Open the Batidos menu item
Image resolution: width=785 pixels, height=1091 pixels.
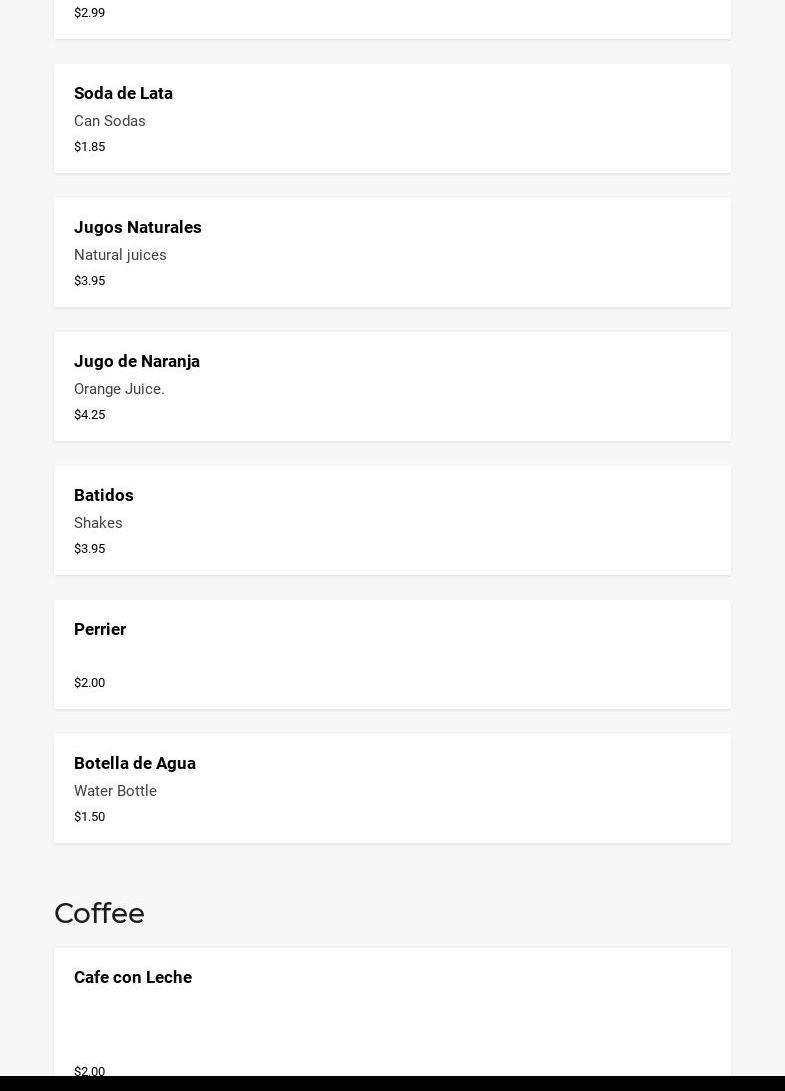[104, 495]
